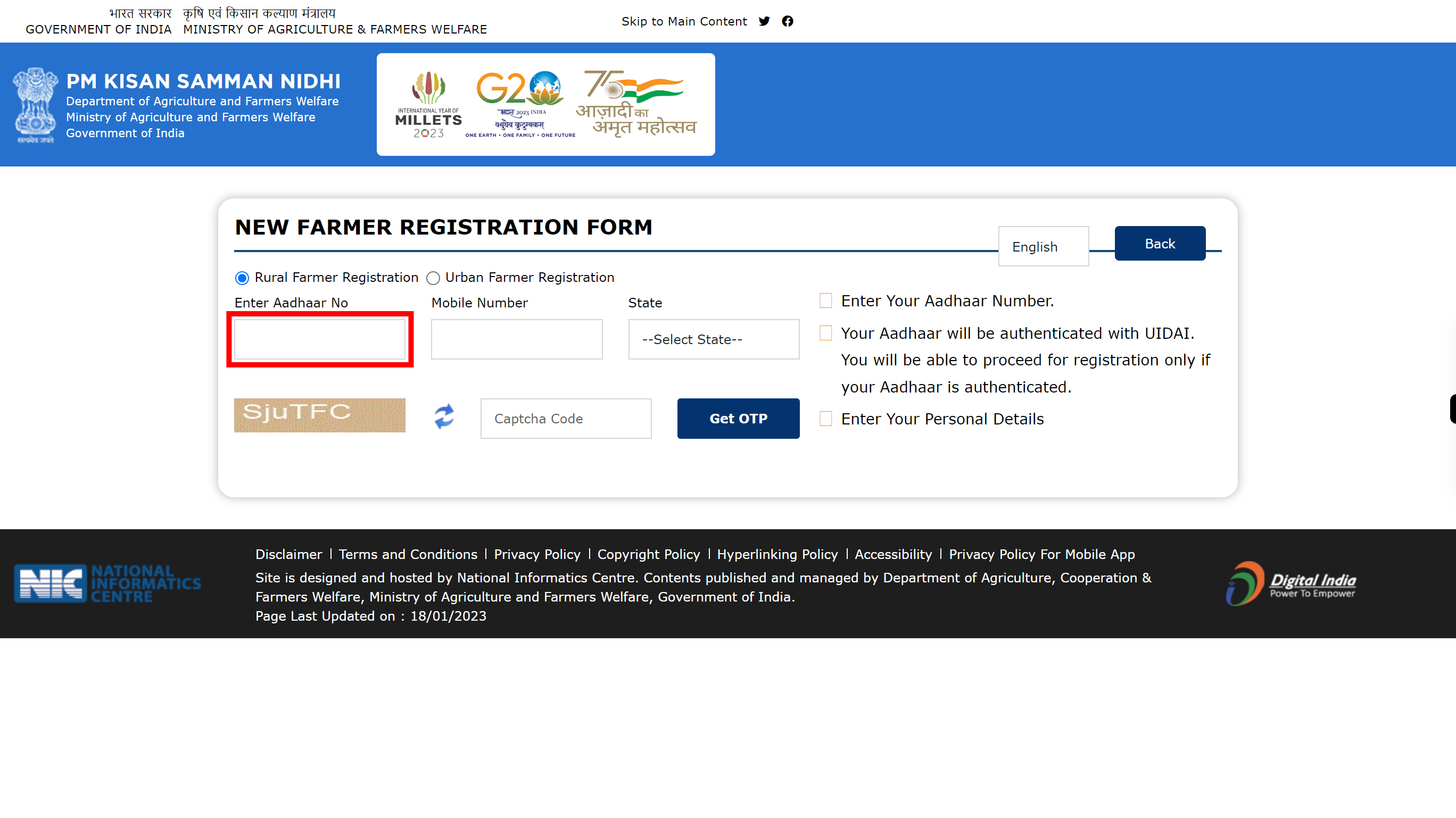Select State from the state dropdown
This screenshot has width=1456, height=818.
point(713,339)
